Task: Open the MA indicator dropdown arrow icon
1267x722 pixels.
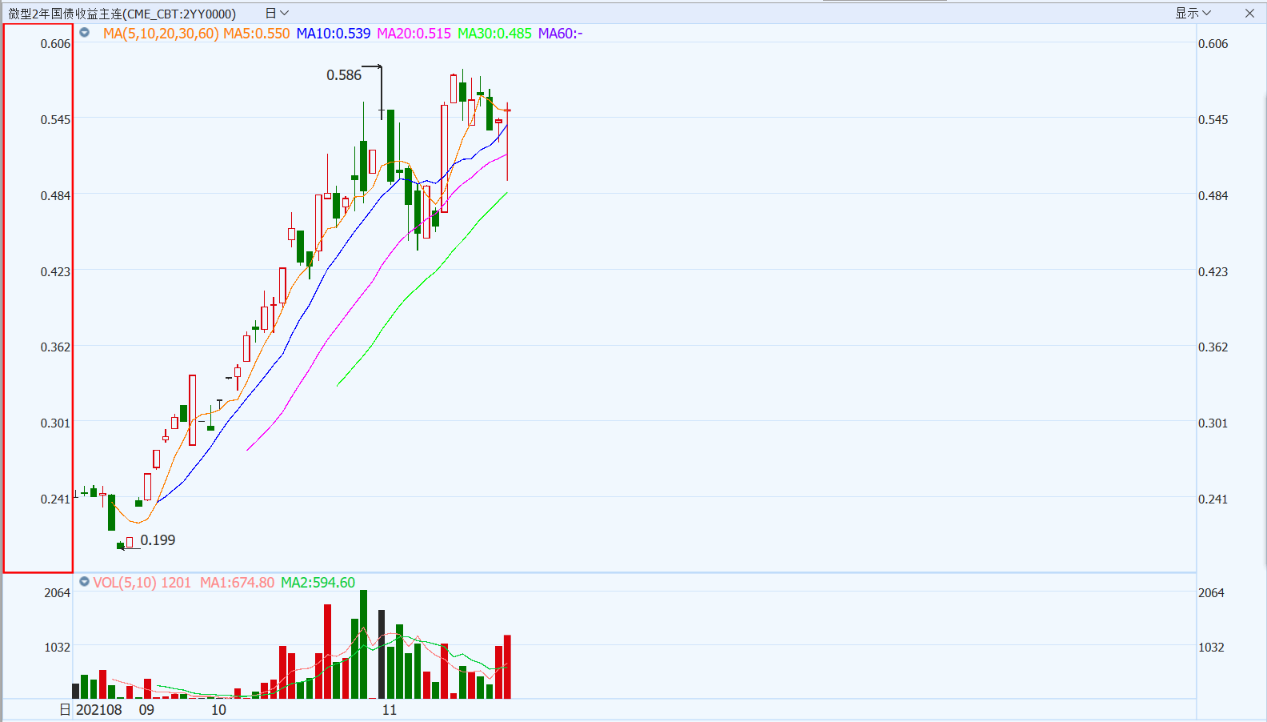Action: [84, 33]
